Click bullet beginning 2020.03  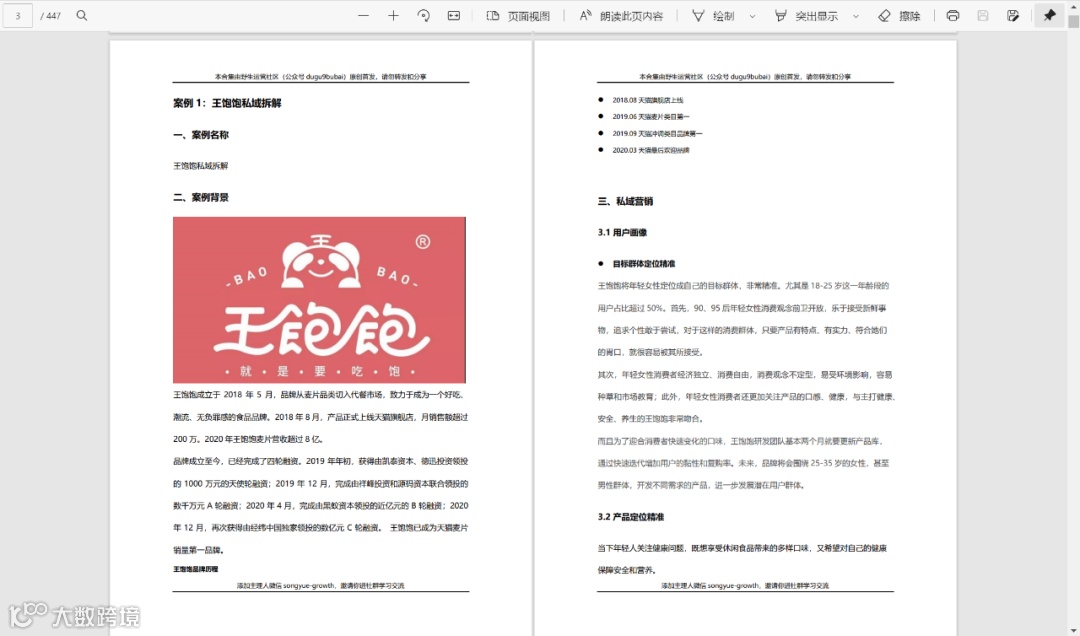(x=651, y=150)
